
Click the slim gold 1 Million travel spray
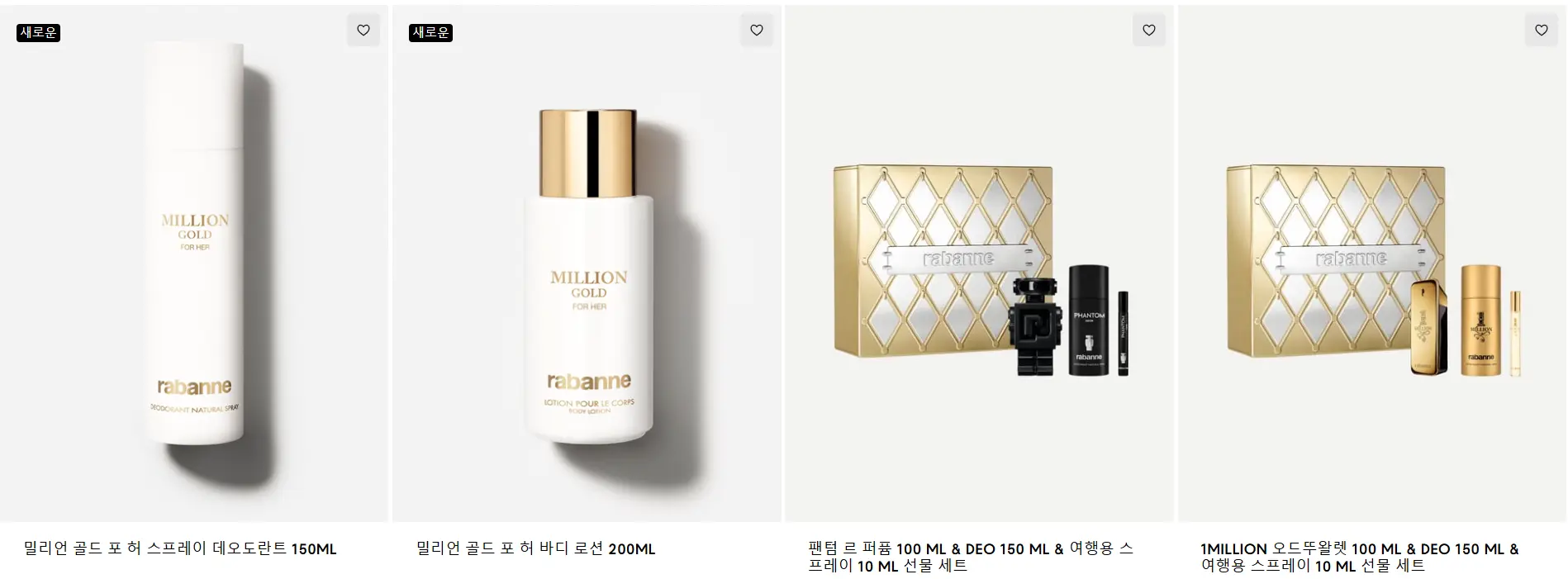(x=1516, y=334)
